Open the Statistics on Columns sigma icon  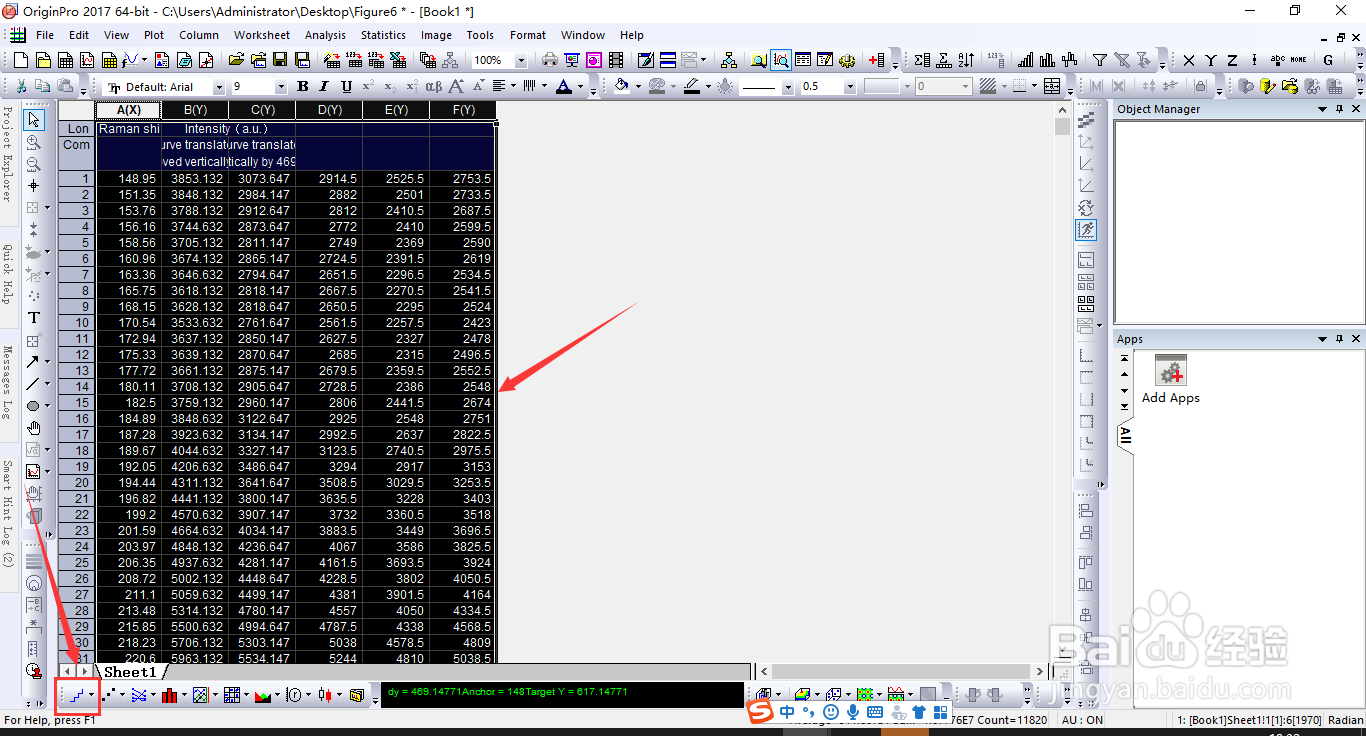coord(923,60)
